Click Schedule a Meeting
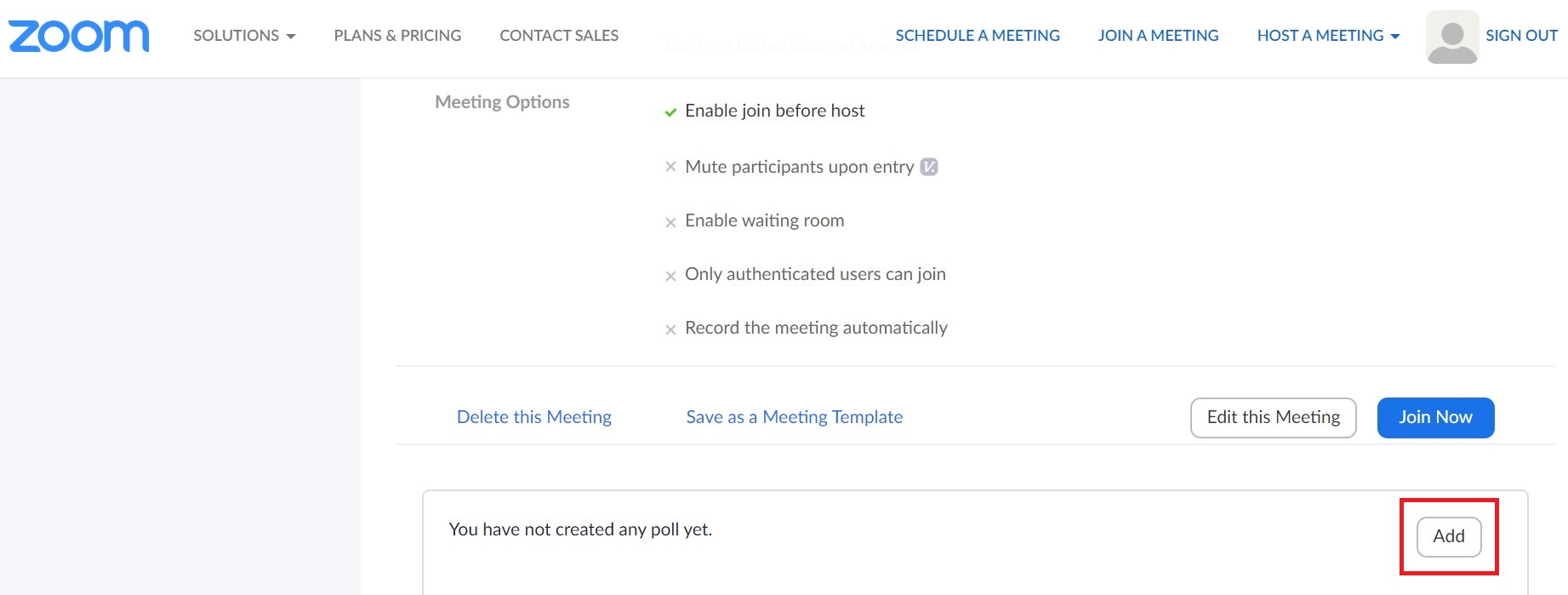1568x595 pixels. [978, 36]
